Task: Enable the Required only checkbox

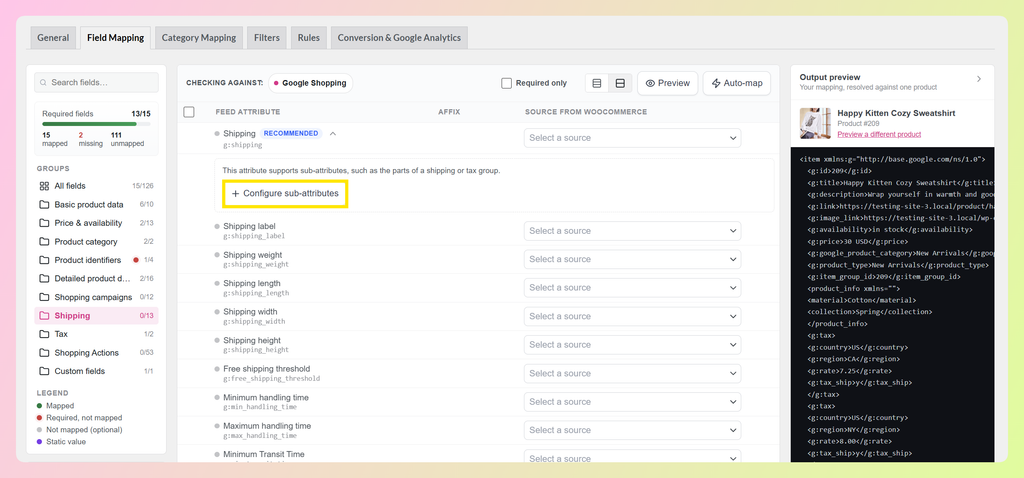Action: click(506, 84)
